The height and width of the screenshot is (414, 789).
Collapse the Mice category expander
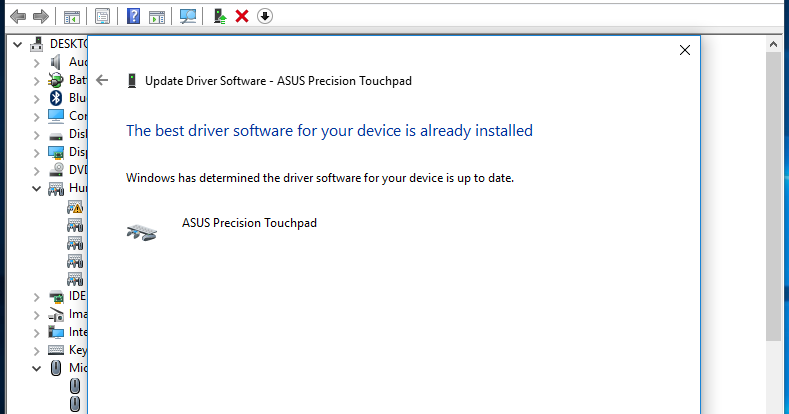(36, 368)
